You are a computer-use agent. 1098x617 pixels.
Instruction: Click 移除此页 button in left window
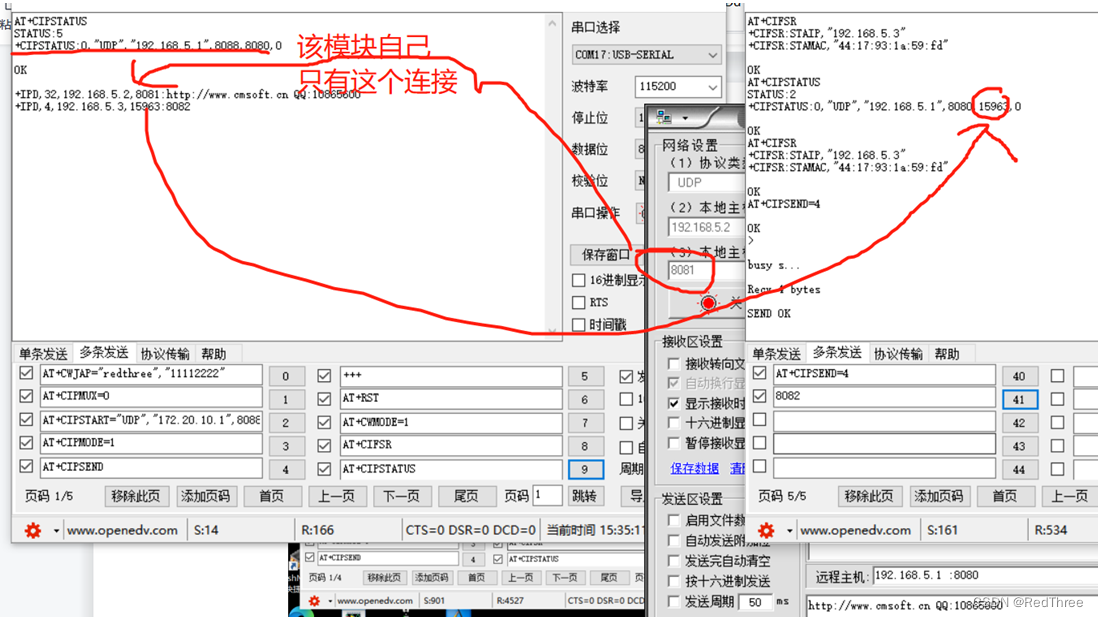click(136, 497)
